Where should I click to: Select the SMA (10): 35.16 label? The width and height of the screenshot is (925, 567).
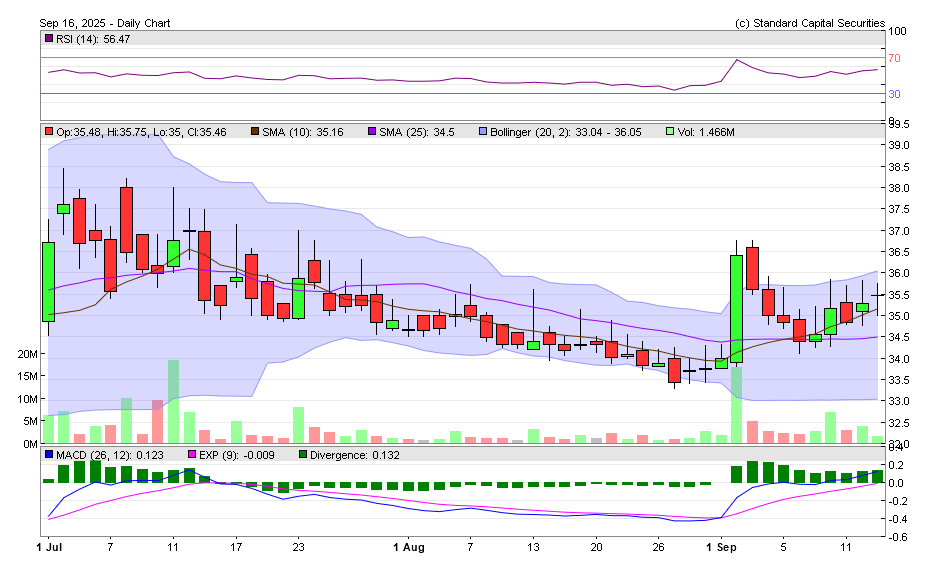[x=303, y=132]
